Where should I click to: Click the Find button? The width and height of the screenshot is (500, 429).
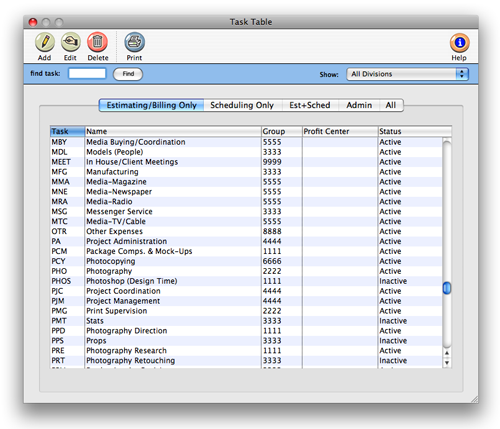point(128,74)
